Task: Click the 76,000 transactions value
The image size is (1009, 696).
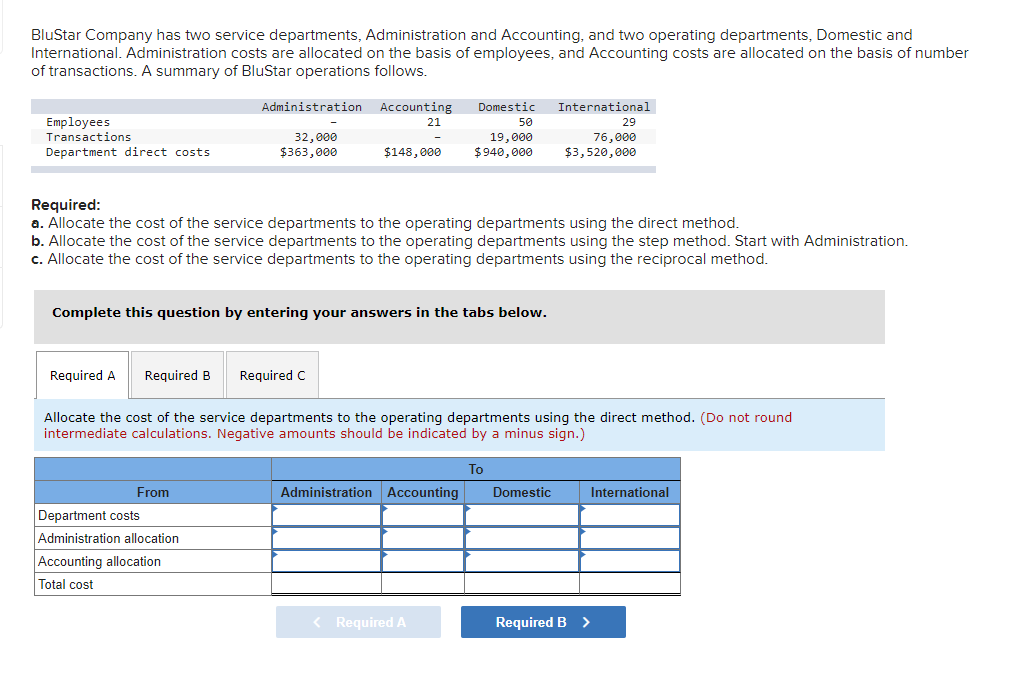Action: click(615, 137)
